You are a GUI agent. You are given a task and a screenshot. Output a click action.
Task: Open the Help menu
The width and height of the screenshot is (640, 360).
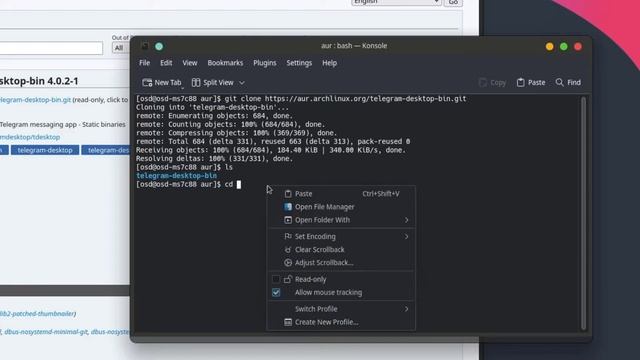[x=329, y=63]
